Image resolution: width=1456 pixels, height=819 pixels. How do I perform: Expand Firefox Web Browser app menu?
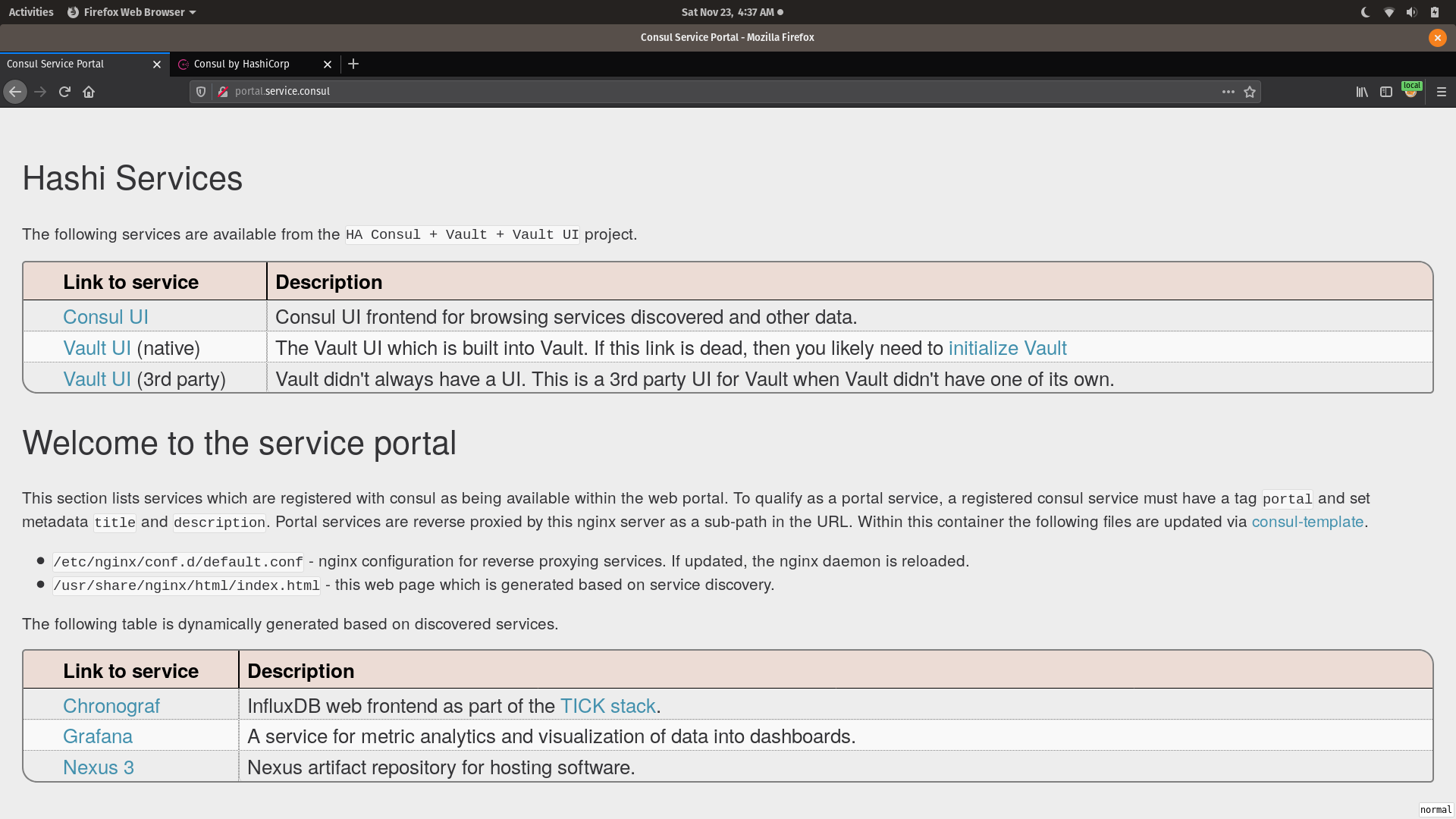pos(132,12)
